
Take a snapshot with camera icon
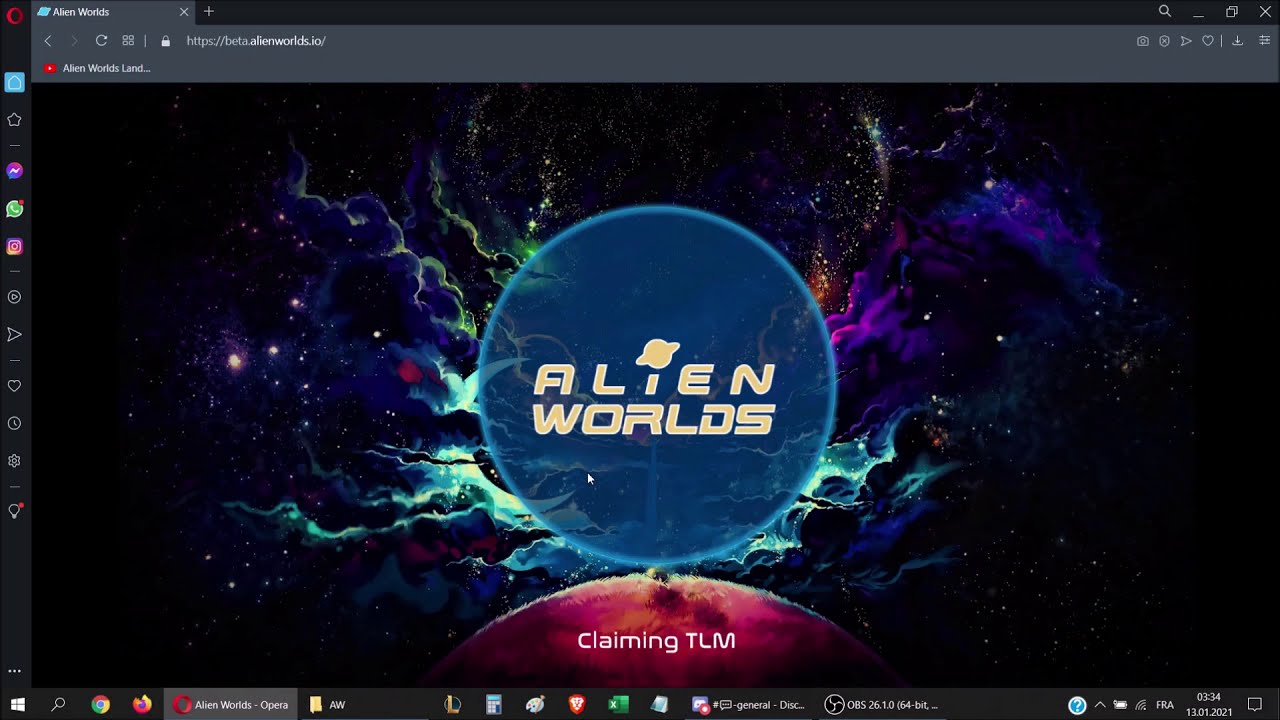coord(1143,41)
